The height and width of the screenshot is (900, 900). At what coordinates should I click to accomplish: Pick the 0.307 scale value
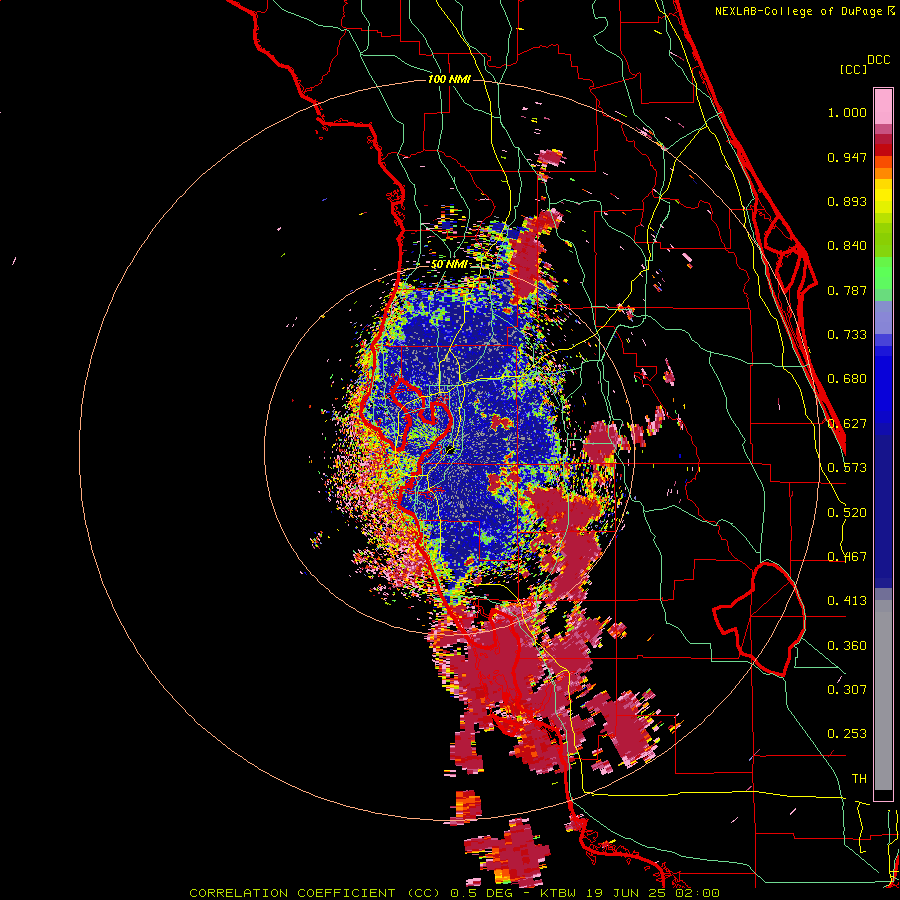tap(847, 689)
